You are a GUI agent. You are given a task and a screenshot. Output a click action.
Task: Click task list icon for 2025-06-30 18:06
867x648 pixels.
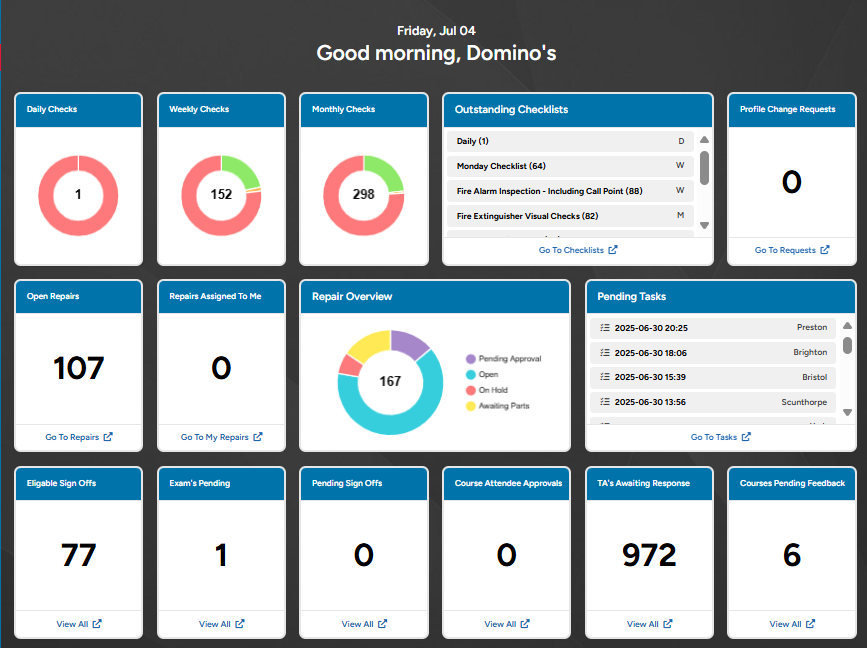click(605, 353)
